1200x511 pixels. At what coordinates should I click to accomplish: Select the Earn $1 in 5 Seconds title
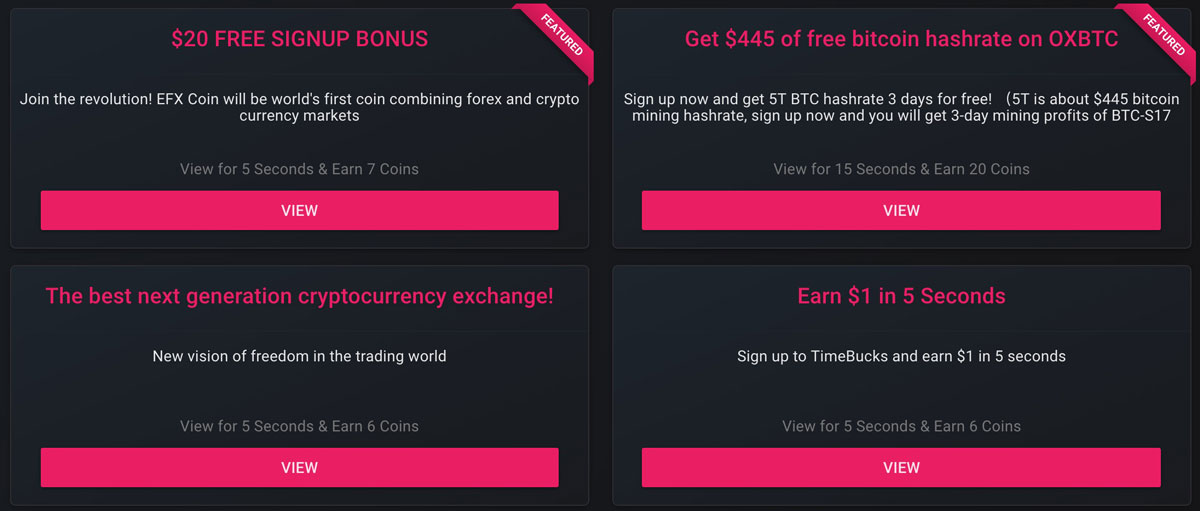901,296
